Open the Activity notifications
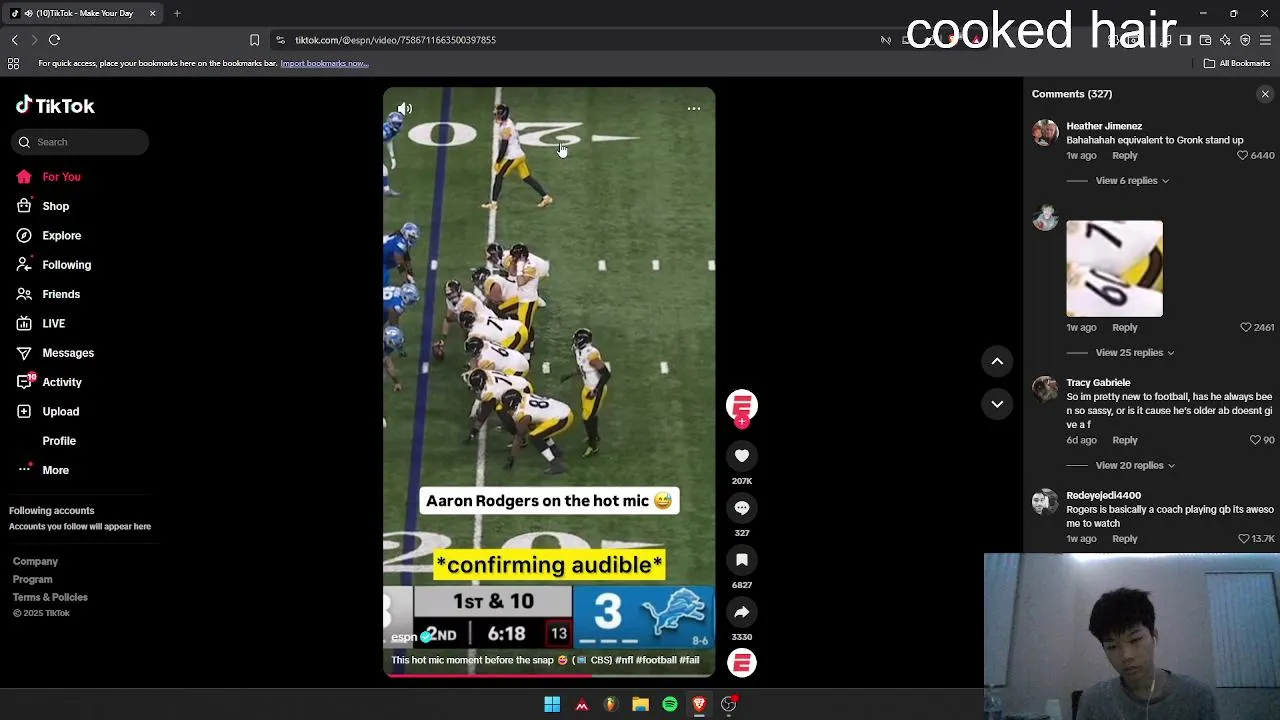Screen dimensions: 1280x720 48,382
